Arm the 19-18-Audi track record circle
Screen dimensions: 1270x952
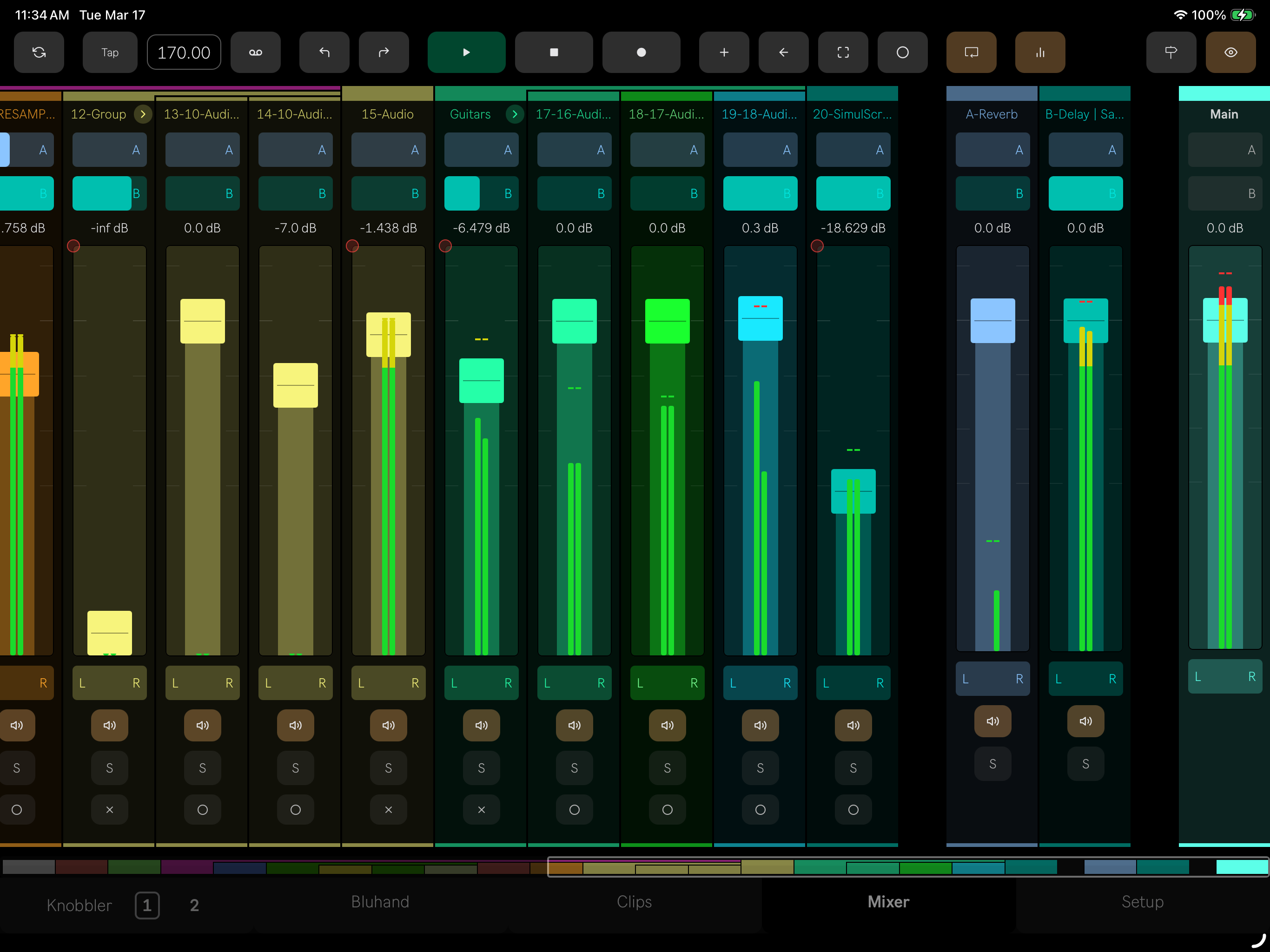760,810
